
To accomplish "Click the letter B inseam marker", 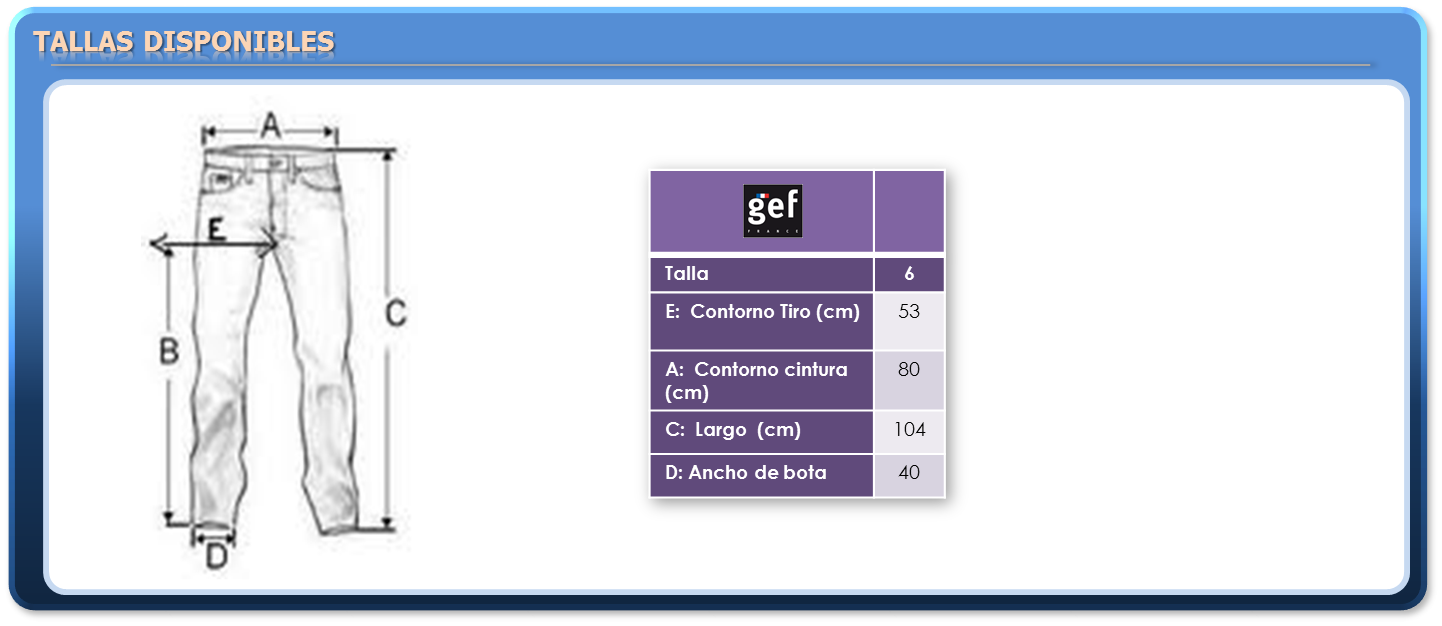I will (169, 351).
